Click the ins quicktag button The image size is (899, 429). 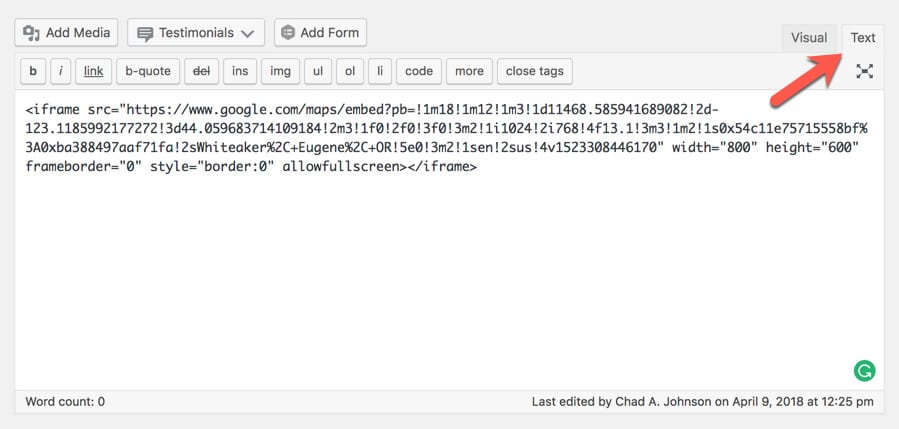point(240,71)
